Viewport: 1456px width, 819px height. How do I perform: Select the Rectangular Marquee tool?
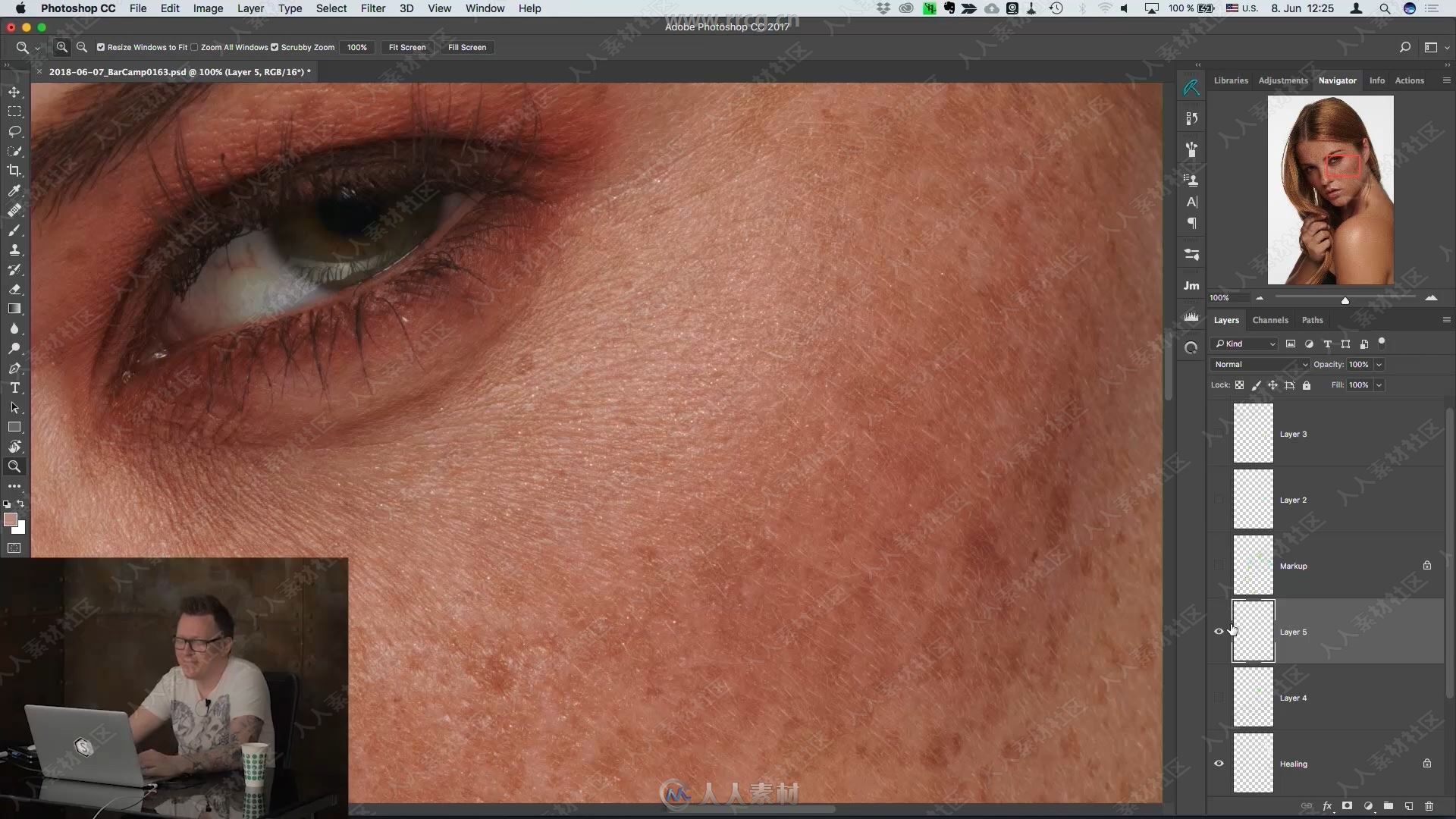pyautogui.click(x=14, y=111)
